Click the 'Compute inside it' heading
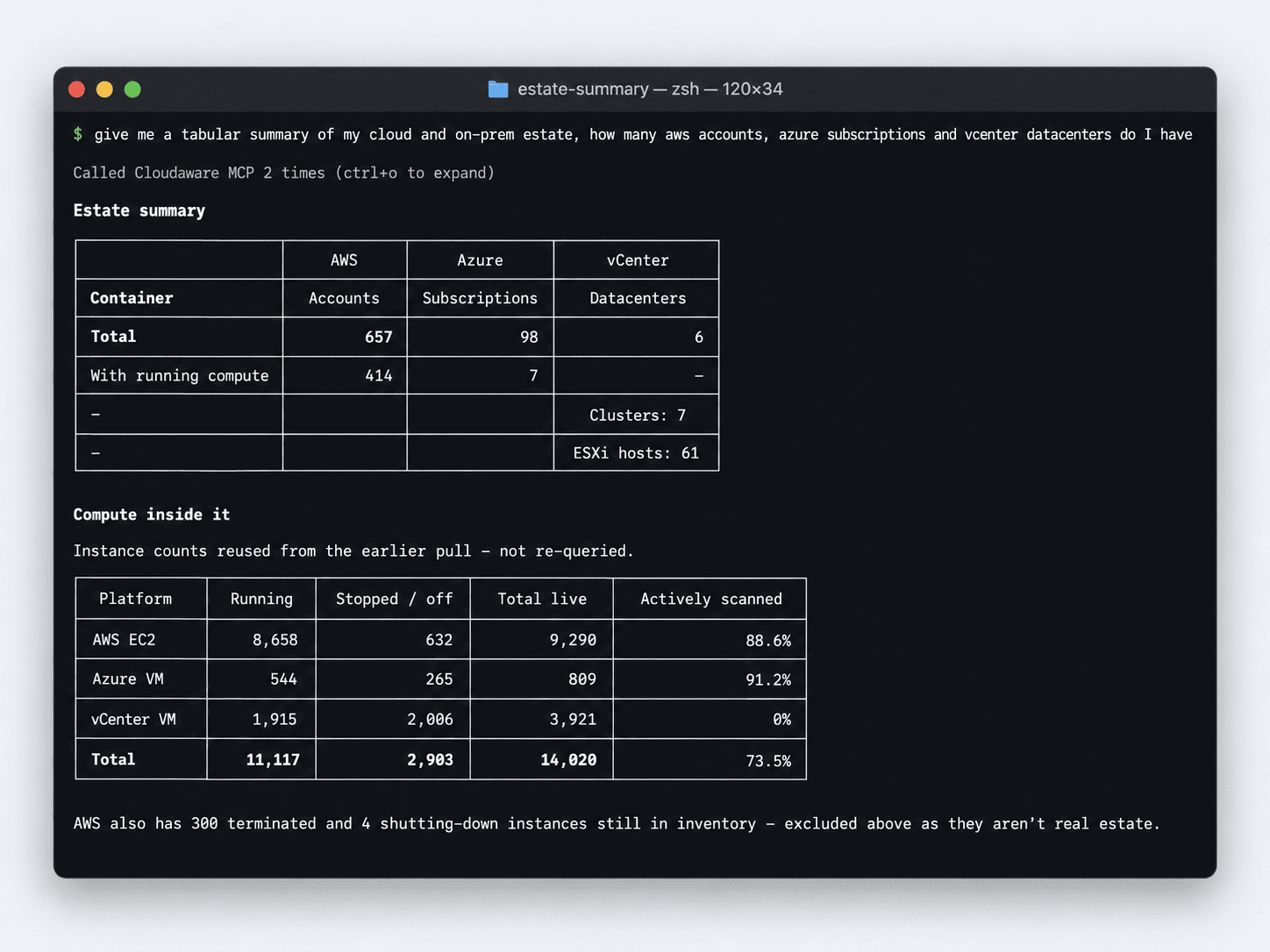Viewport: 1270px width, 952px height. pos(152,515)
